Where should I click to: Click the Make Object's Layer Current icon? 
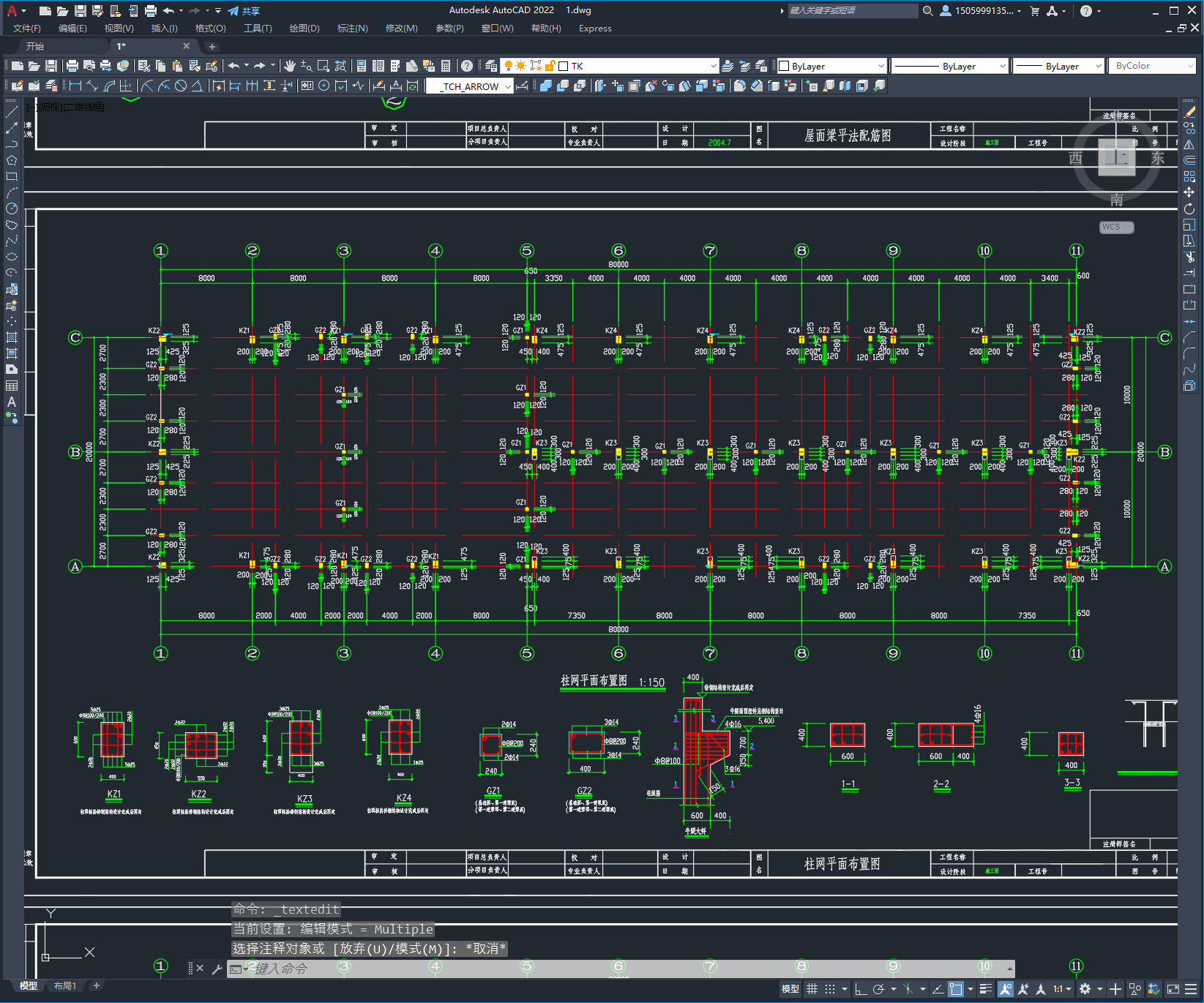coord(728,66)
